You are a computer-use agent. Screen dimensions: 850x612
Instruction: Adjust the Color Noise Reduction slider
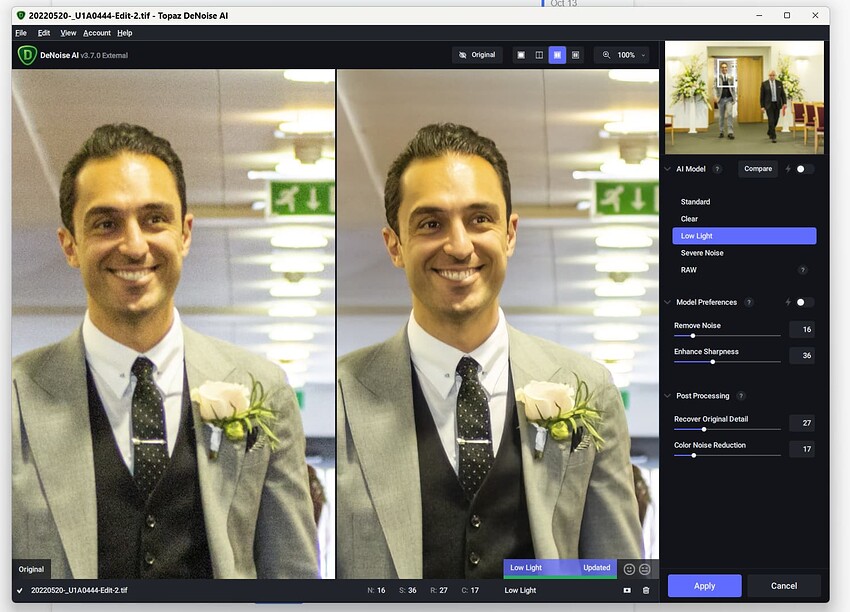pyautogui.click(x=693, y=456)
